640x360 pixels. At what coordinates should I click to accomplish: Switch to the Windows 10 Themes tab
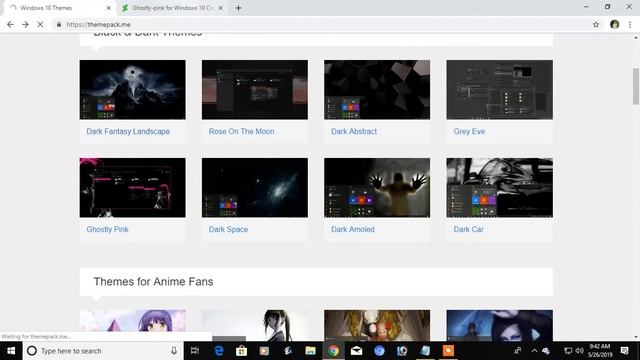click(60, 8)
